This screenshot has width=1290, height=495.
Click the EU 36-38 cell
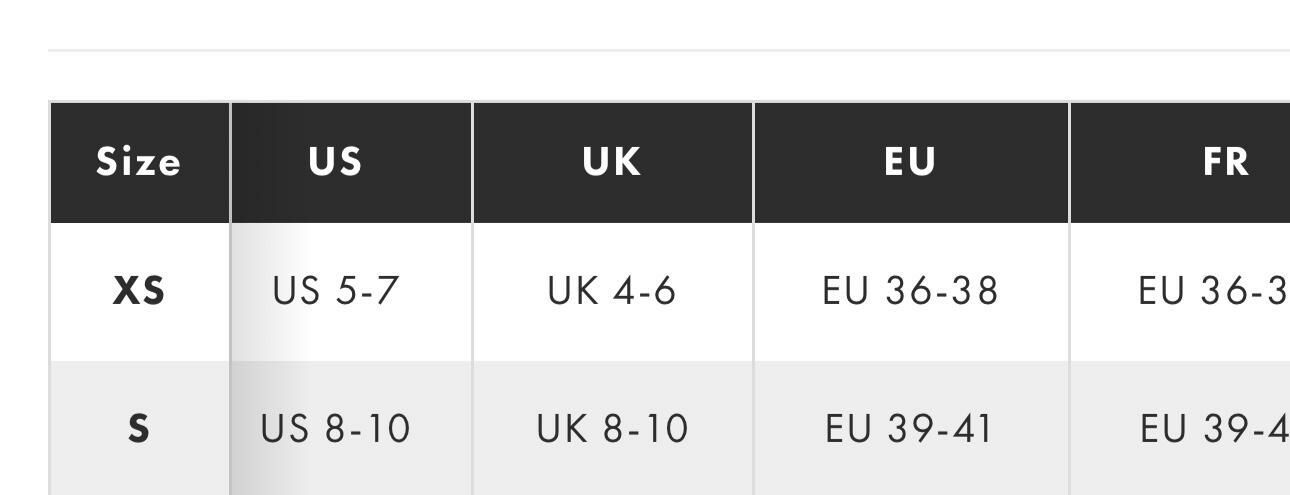910,291
